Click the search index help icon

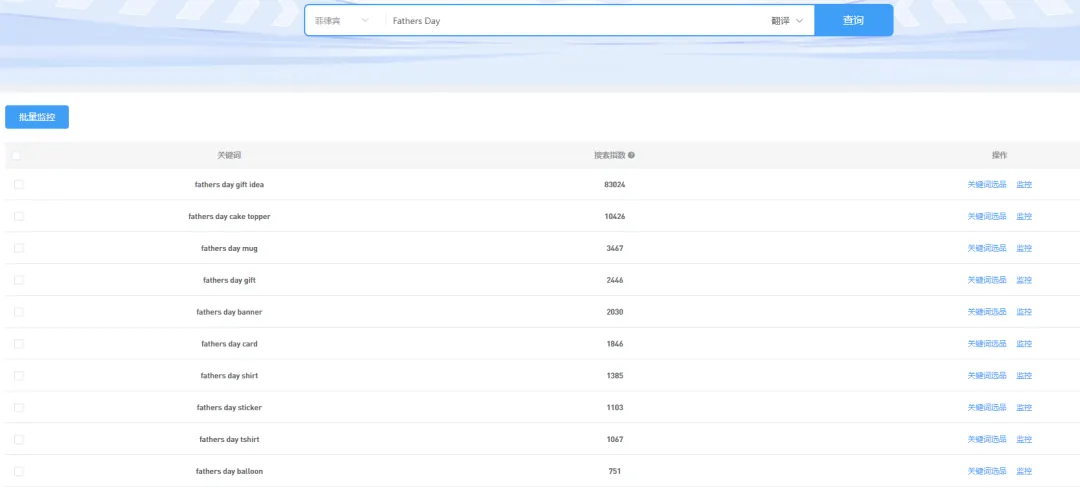[632, 156]
